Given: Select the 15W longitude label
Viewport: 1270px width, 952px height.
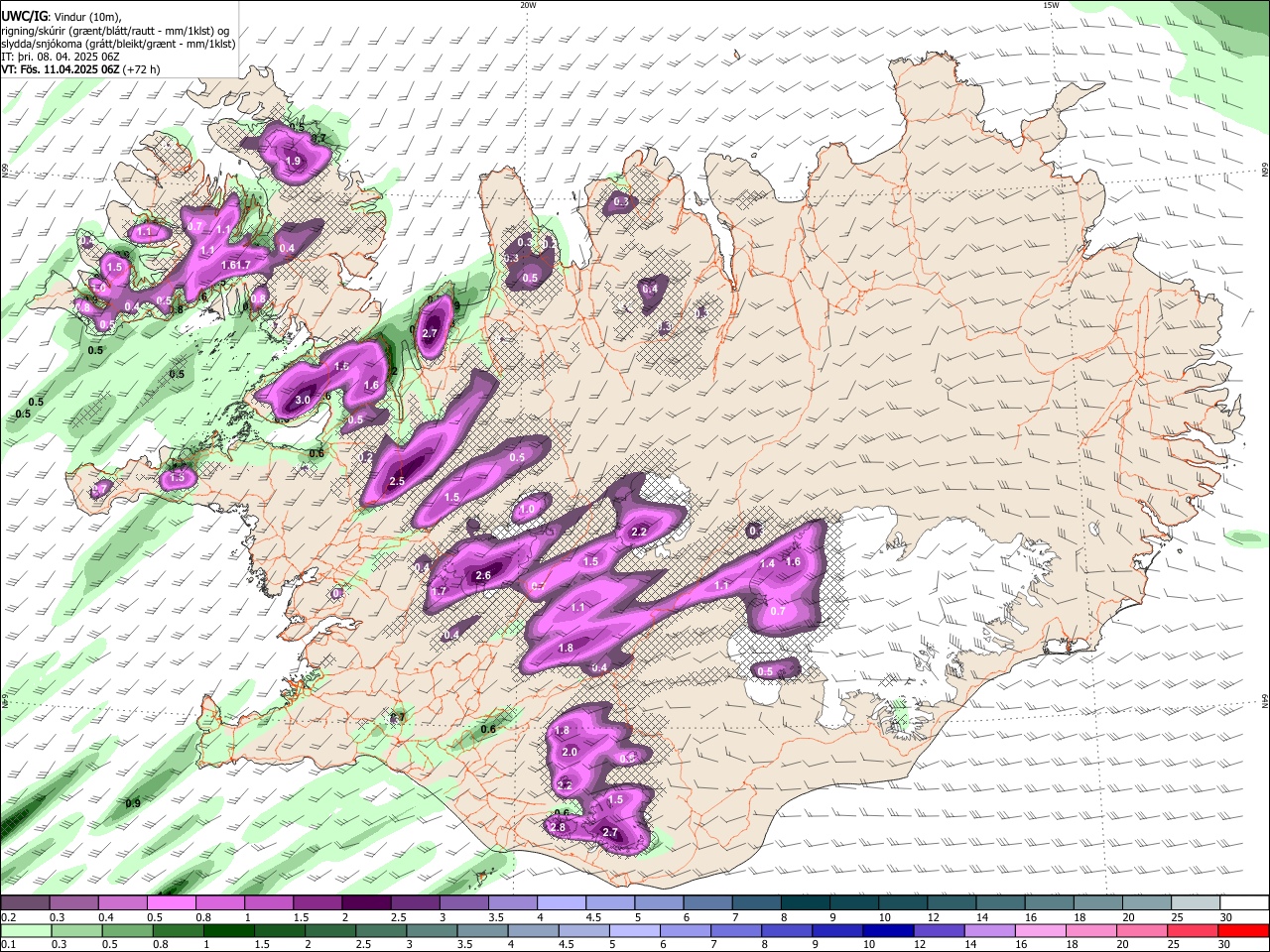Looking at the screenshot, I should tap(1051, 5).
